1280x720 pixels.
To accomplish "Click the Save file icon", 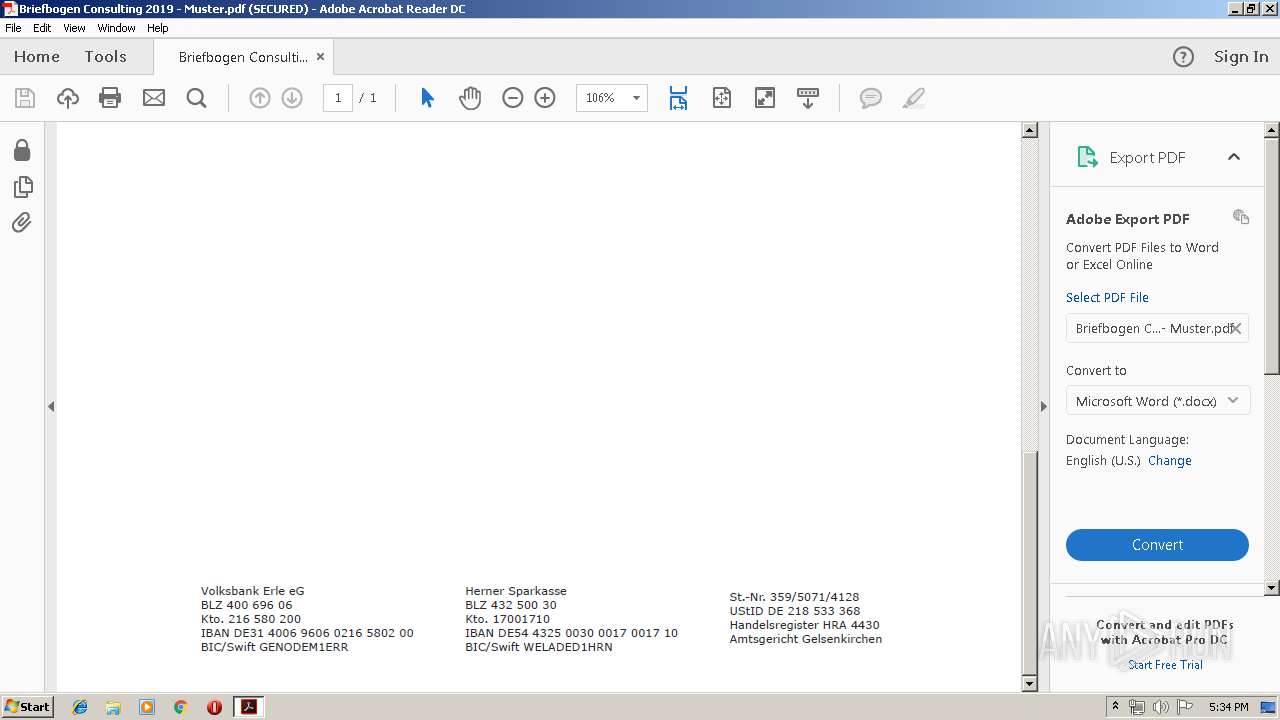I will [x=25, y=98].
